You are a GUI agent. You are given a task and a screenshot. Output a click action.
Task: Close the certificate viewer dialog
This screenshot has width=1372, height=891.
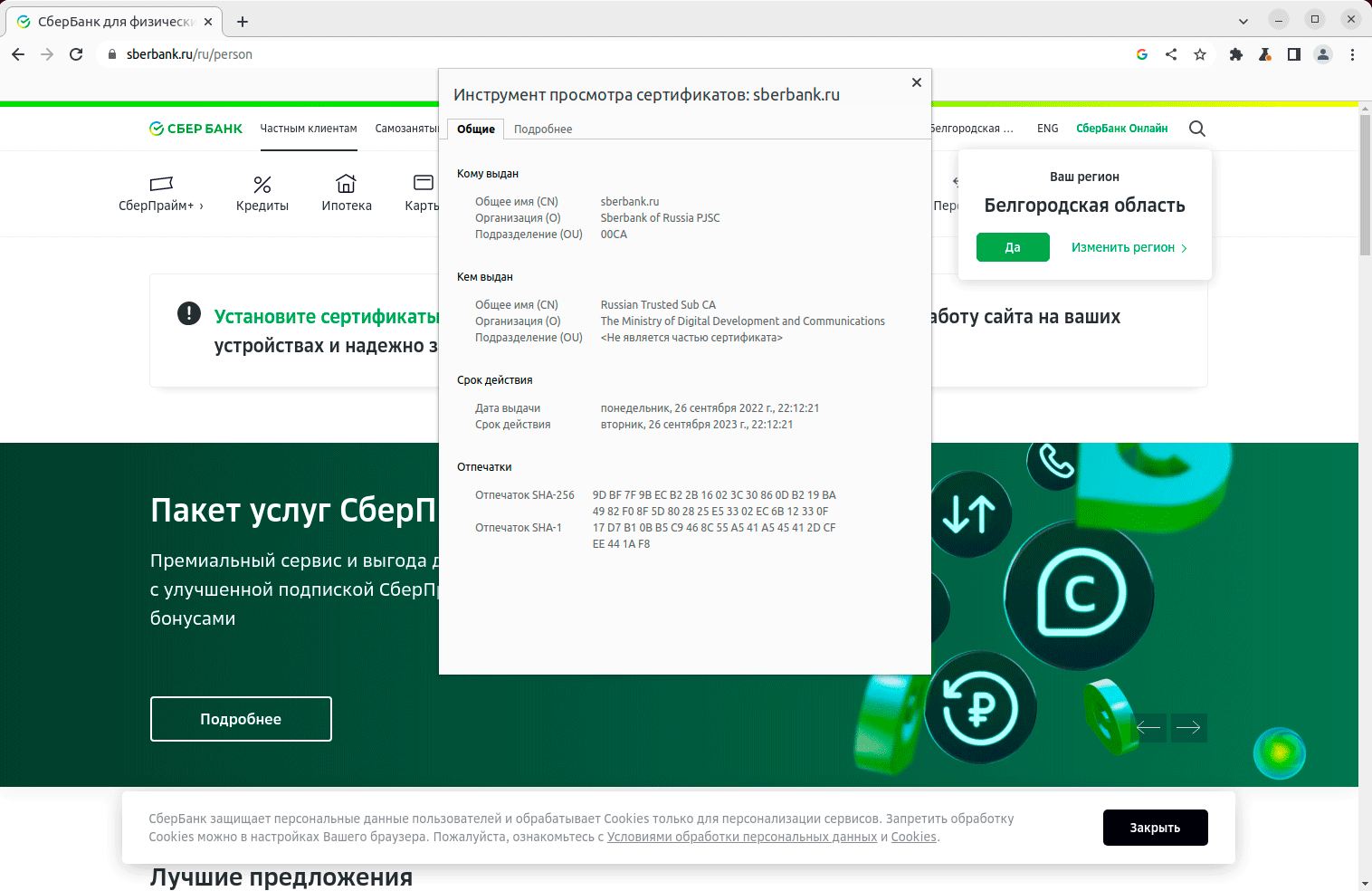pos(917,82)
